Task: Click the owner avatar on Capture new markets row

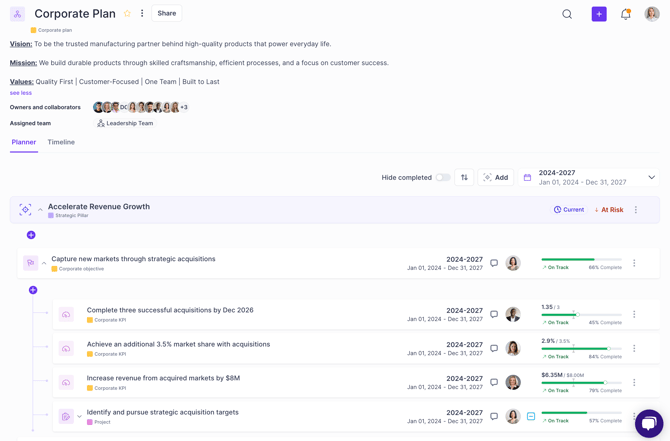Action: click(x=513, y=263)
